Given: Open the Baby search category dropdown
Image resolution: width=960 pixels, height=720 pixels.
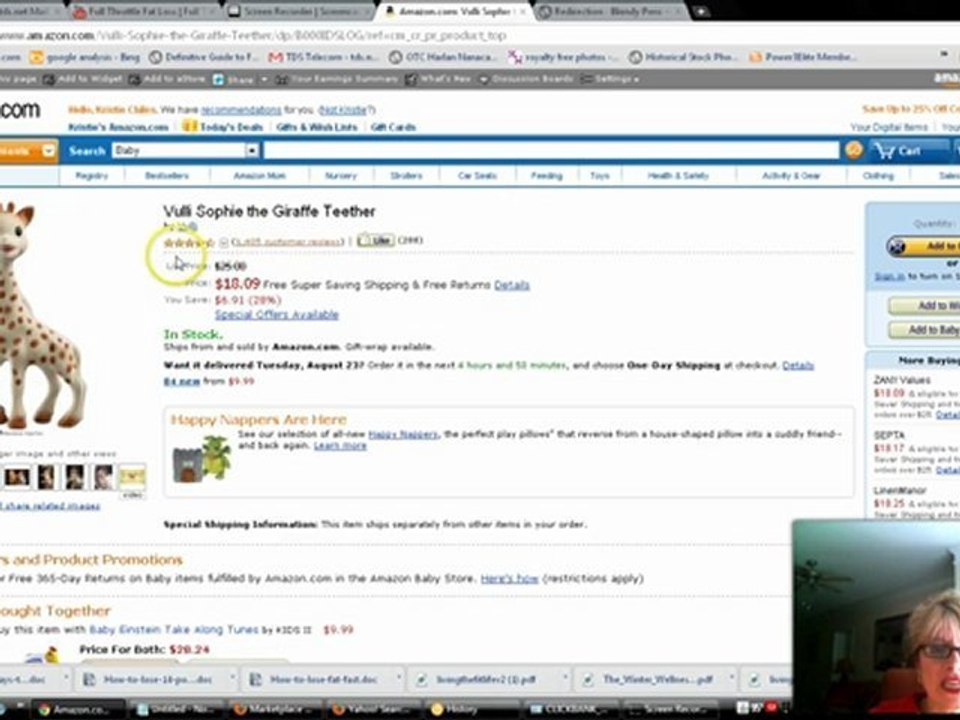Looking at the screenshot, I should click(185, 151).
